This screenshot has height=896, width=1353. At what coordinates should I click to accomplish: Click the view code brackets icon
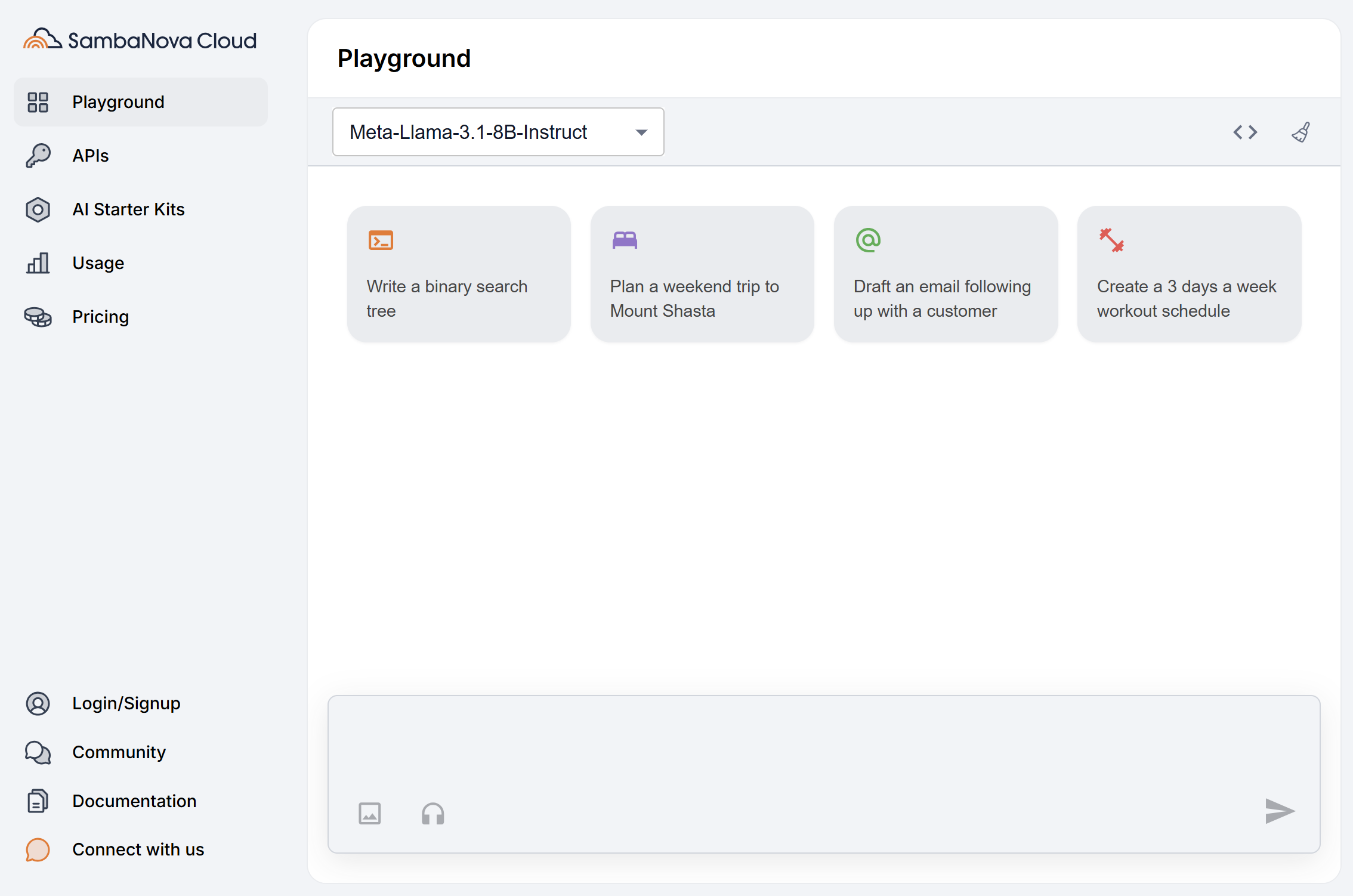point(1245,132)
